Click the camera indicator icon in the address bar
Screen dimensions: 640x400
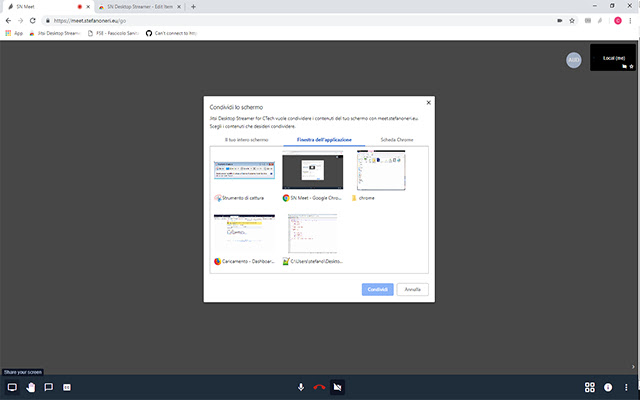[560, 20]
